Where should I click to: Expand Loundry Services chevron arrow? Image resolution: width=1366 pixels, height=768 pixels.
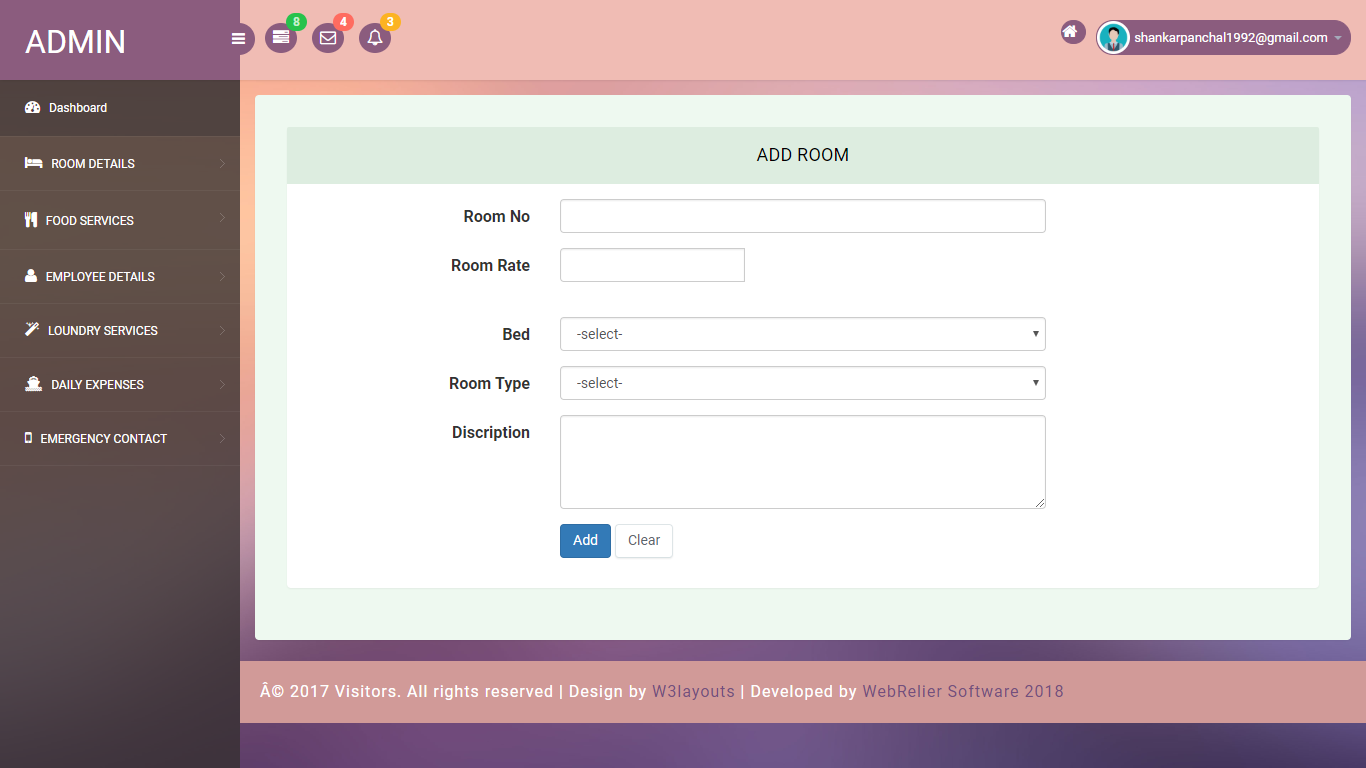[x=222, y=330]
